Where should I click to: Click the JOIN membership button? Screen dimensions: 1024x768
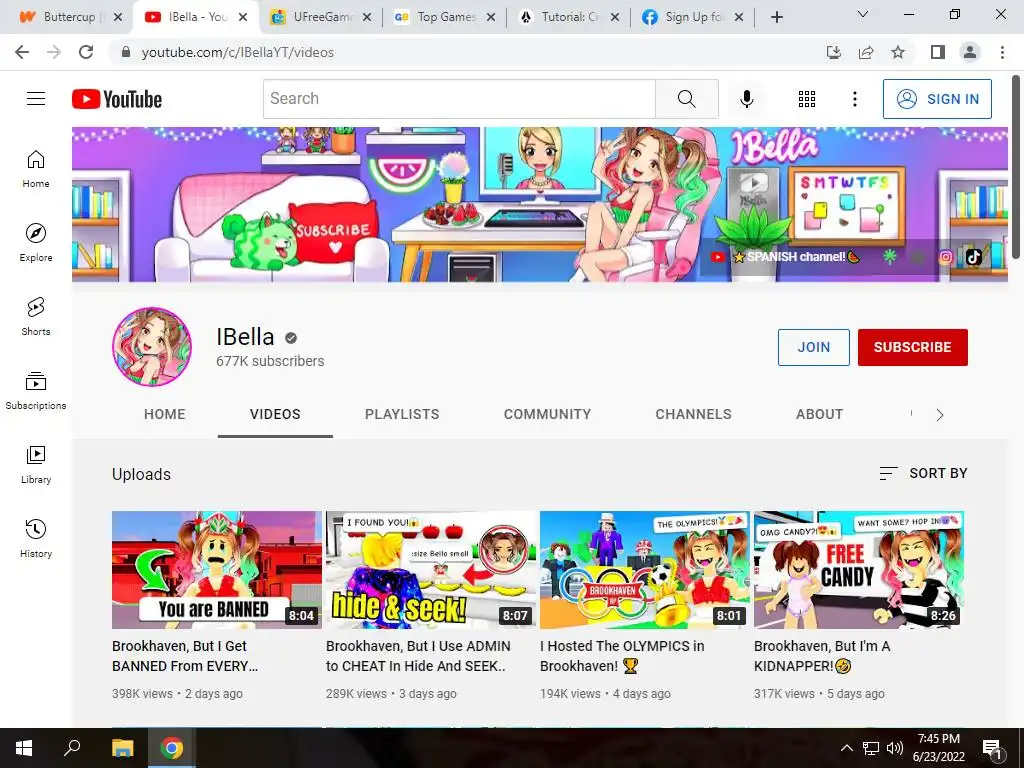point(814,347)
